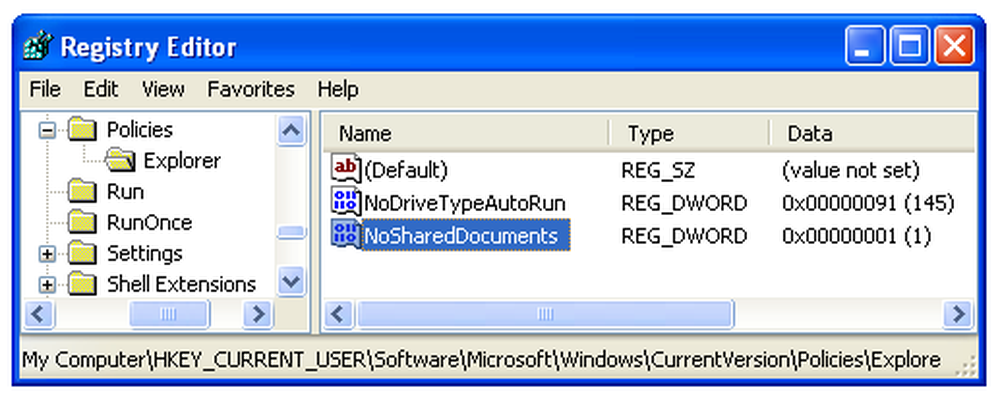Click the (Default) string value icon

346,169
